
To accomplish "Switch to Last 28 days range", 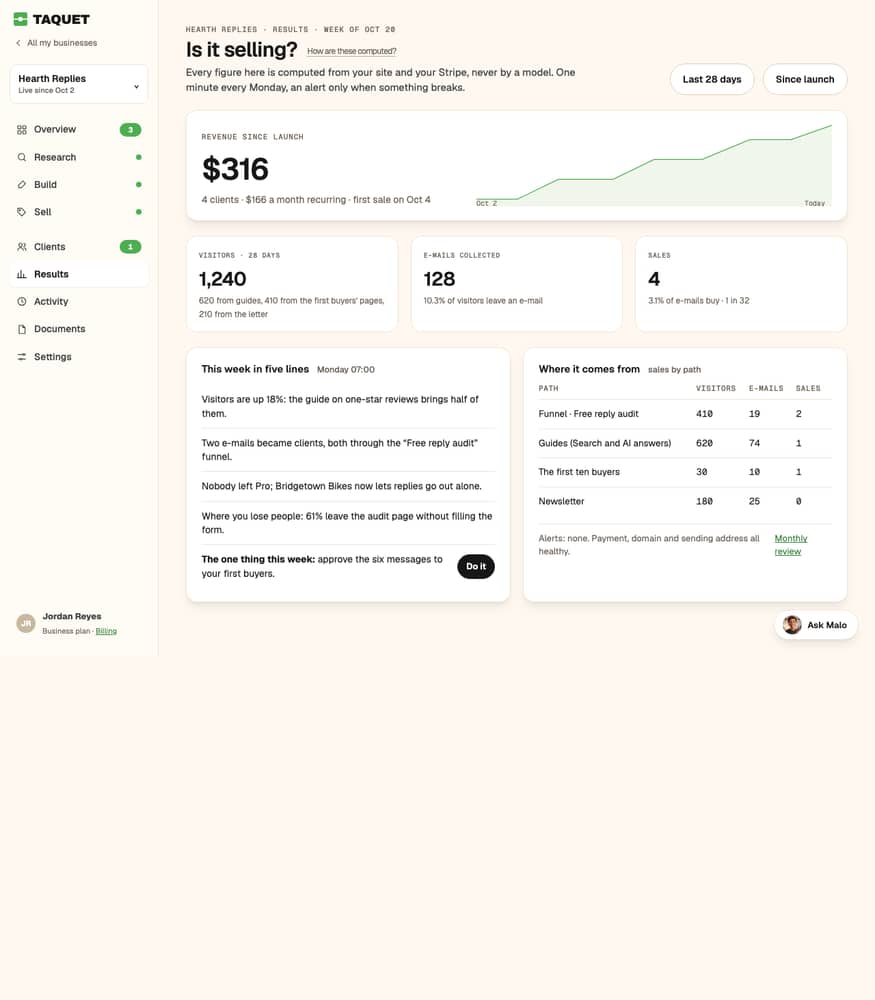I will [x=712, y=79].
